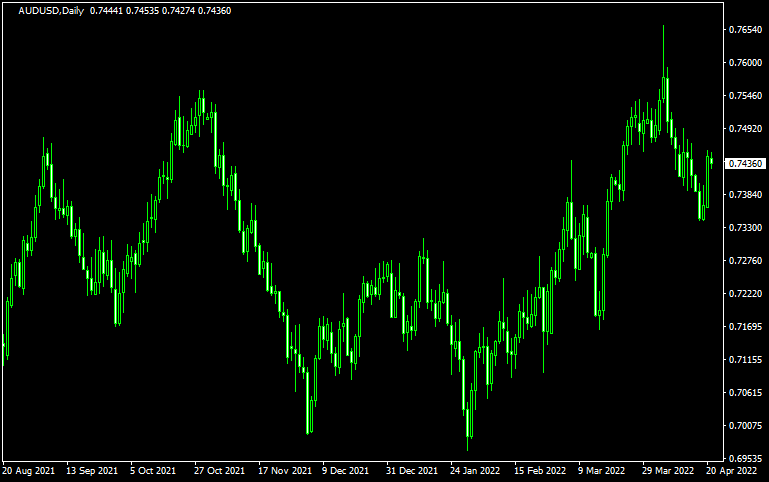Click the lowest candle at late January 2022
Screen dimensions: 769x482
coord(467,427)
